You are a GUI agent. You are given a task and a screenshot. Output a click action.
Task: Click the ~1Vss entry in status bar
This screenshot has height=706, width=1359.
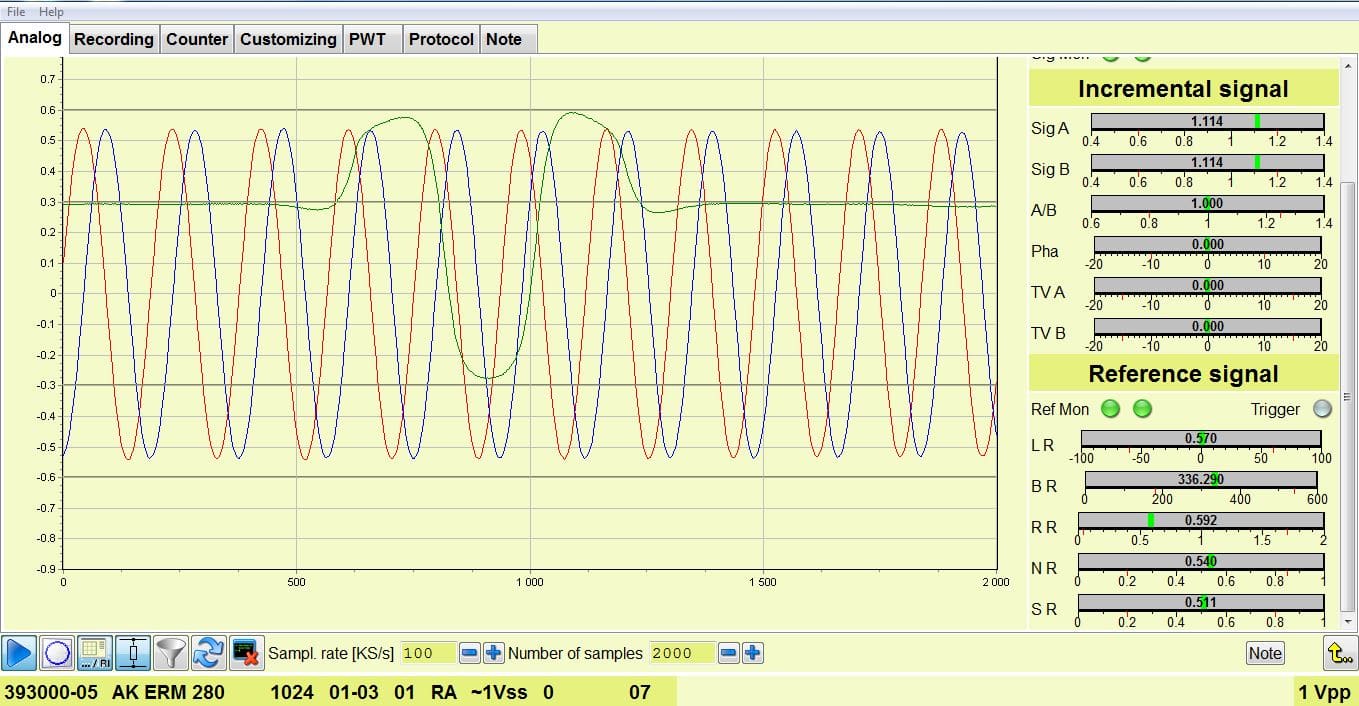(x=499, y=692)
